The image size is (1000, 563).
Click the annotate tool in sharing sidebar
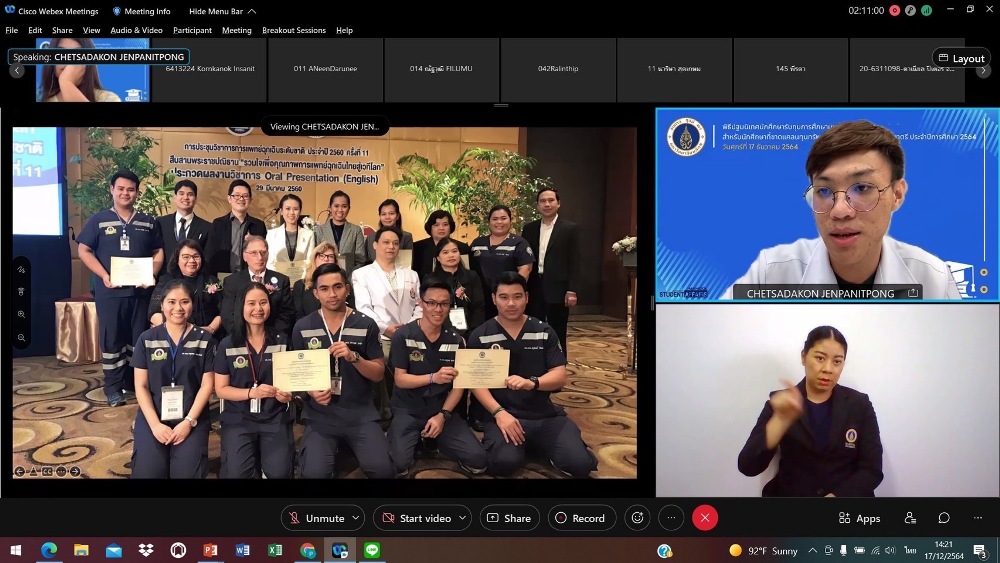21,269
